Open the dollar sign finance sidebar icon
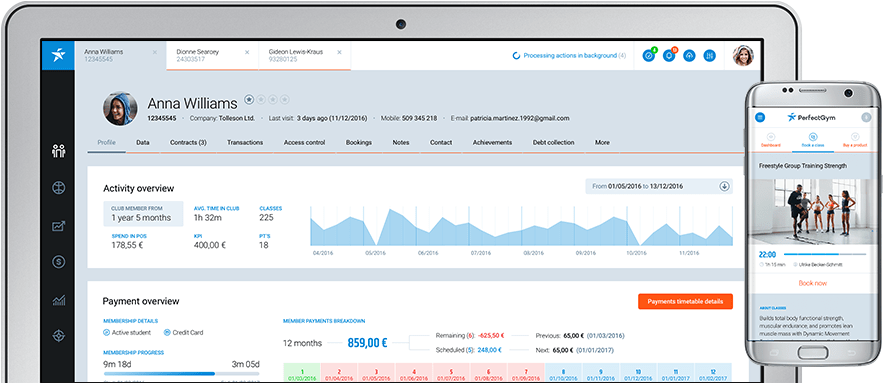This screenshot has height=383, width=883. coord(59,261)
